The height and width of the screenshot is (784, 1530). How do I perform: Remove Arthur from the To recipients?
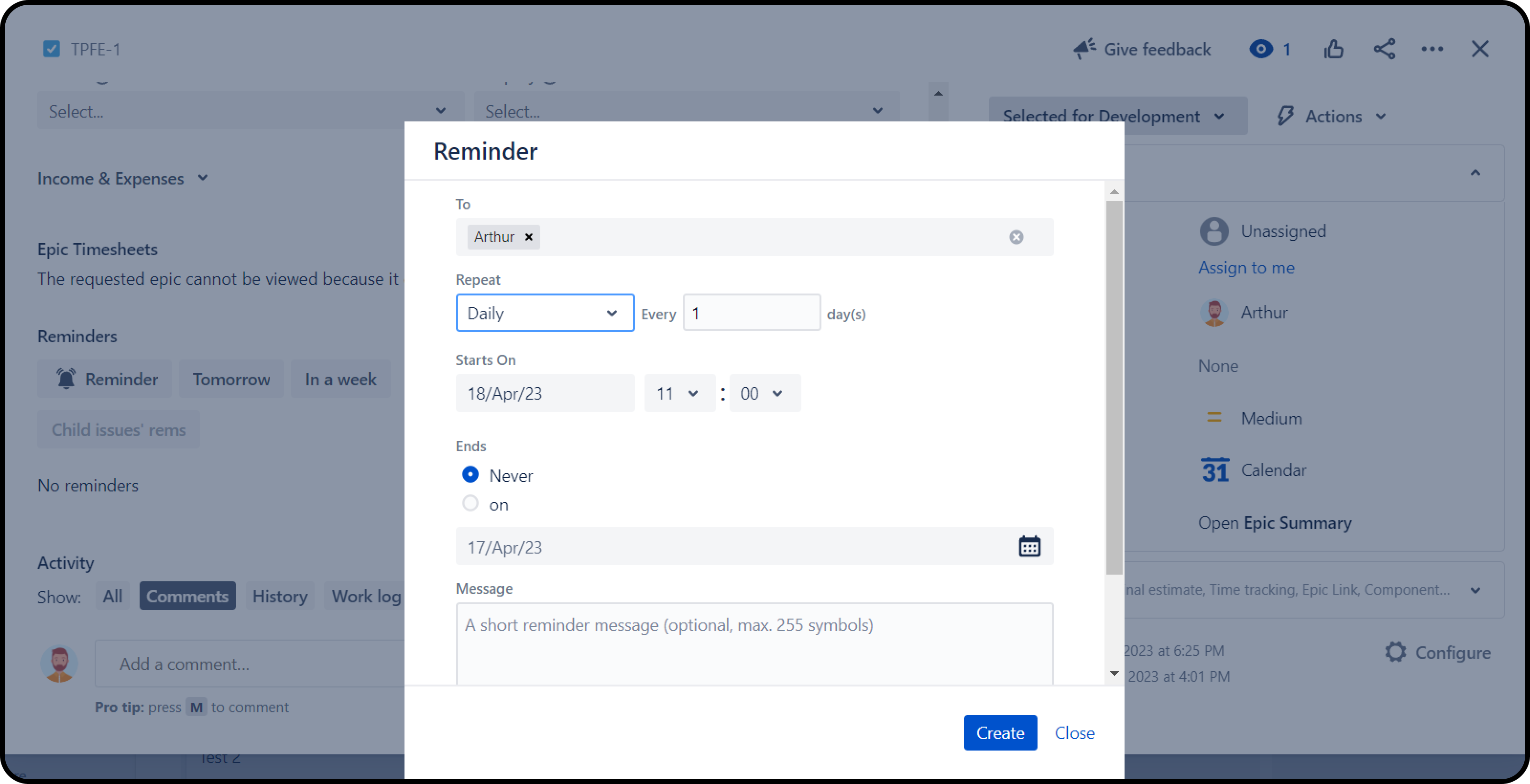point(528,237)
